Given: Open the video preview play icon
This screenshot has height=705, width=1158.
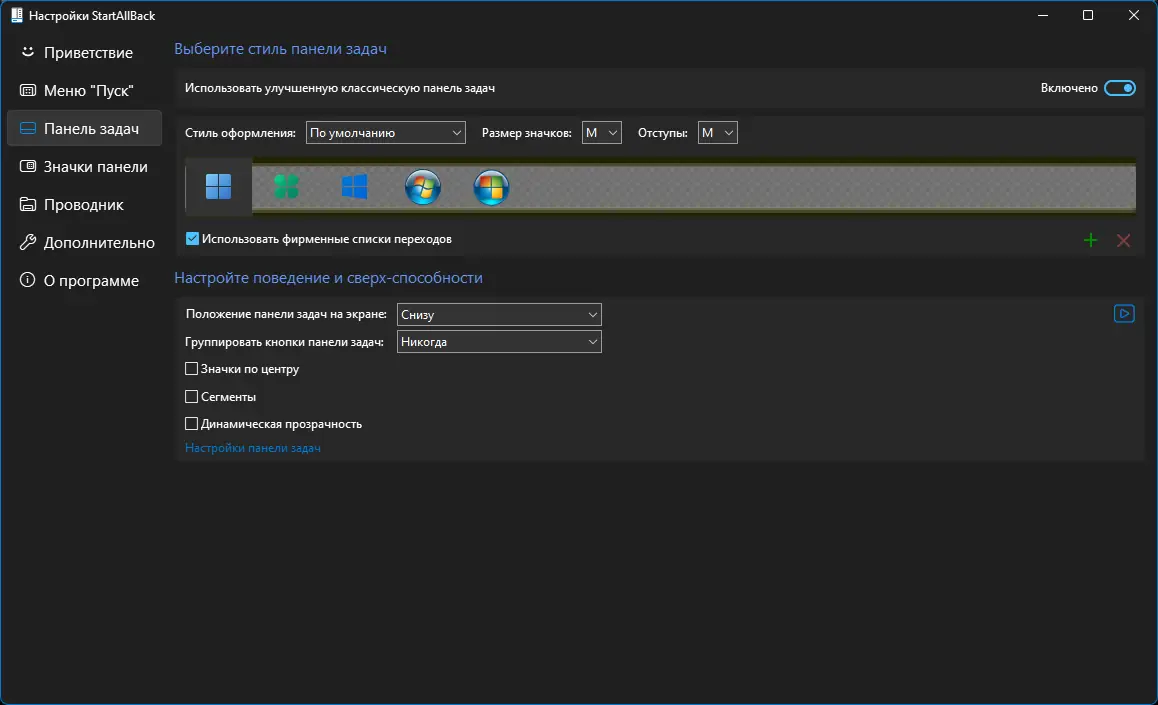Looking at the screenshot, I should tap(1124, 314).
